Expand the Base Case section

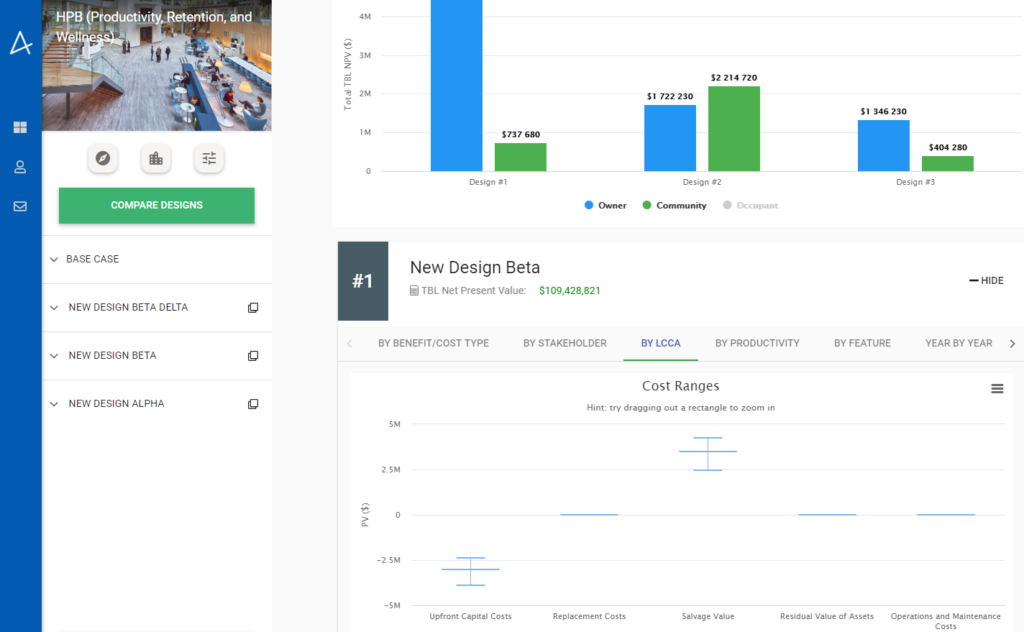click(92, 259)
